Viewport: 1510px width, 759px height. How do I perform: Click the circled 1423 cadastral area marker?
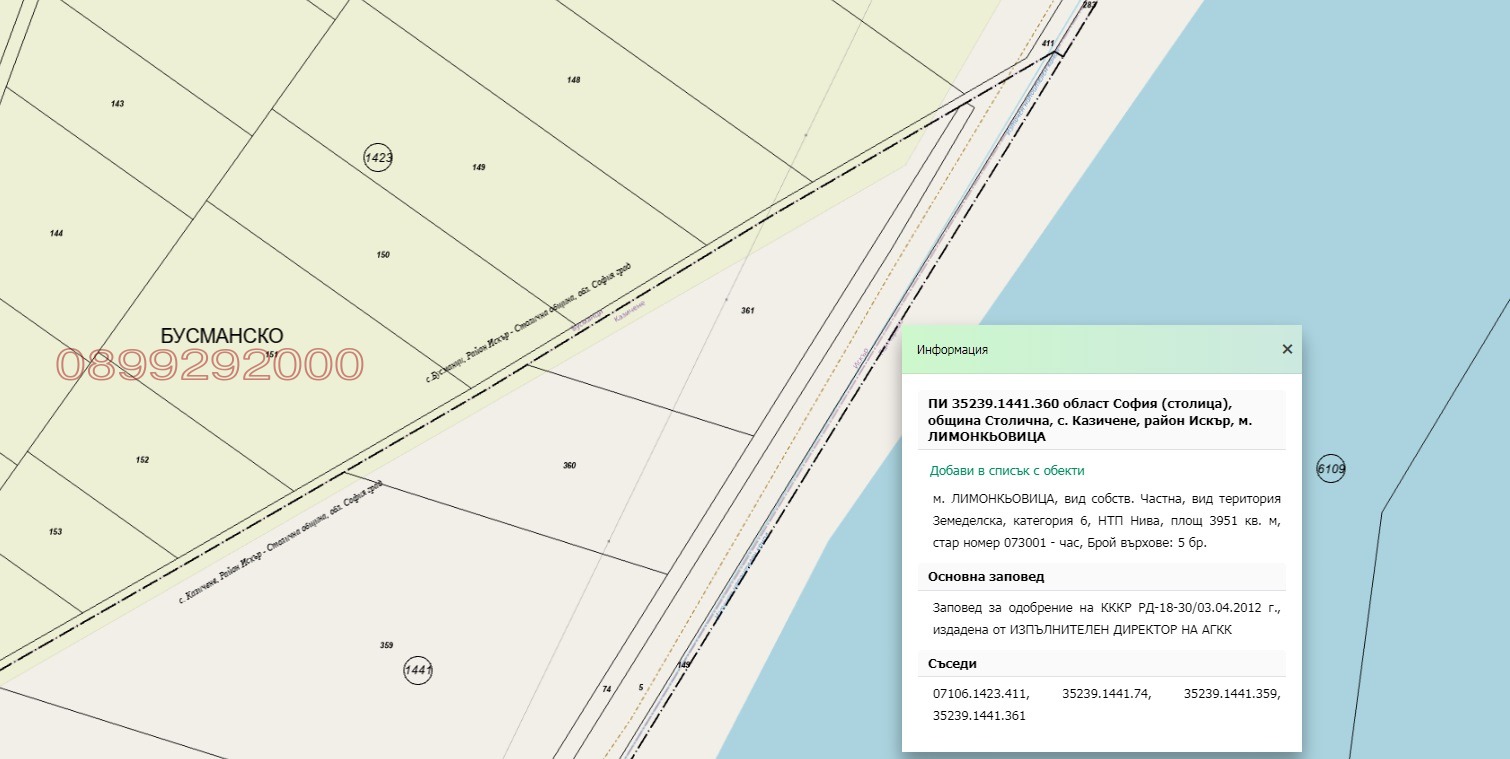point(378,157)
